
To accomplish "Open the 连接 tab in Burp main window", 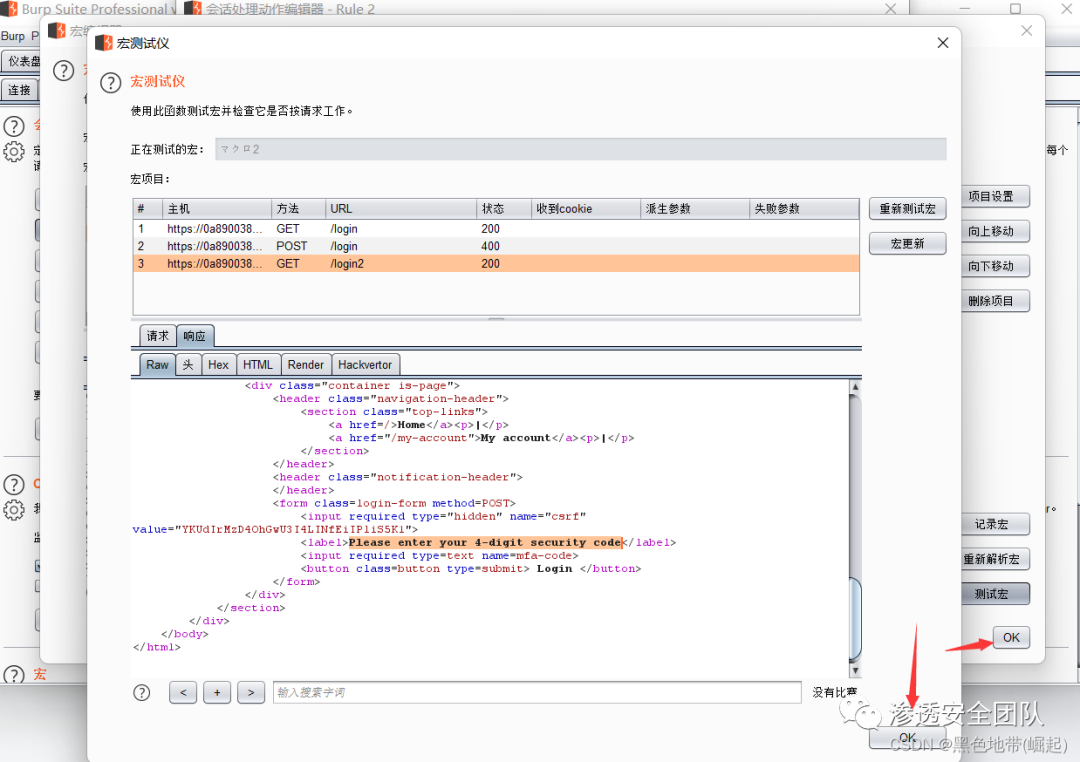I will pyautogui.click(x=19, y=90).
